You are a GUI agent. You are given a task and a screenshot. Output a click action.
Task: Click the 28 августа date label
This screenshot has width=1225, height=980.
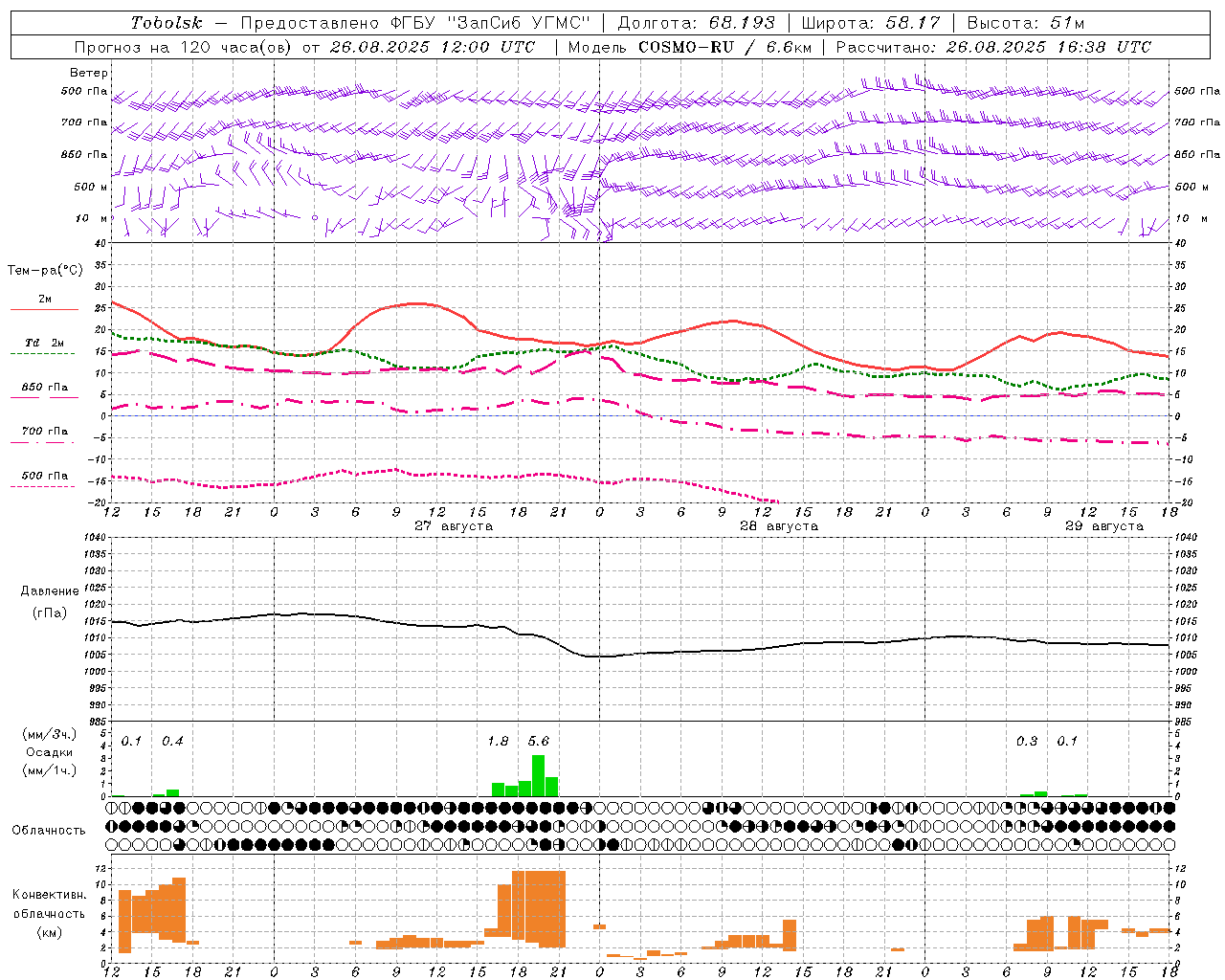(x=779, y=526)
